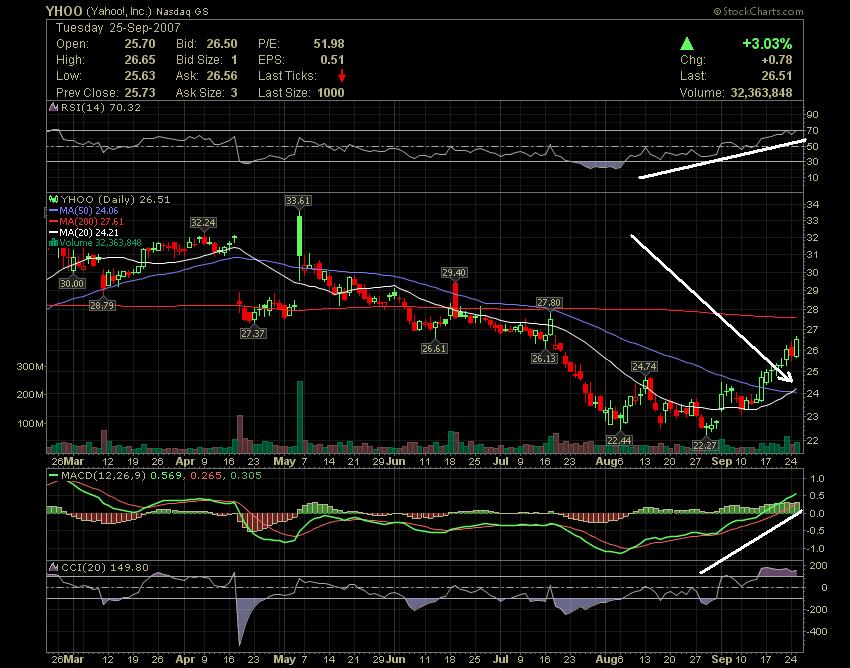Image resolution: width=850 pixels, height=668 pixels.
Task: Click the Ask value 26.56
Action: [x=222, y=76]
